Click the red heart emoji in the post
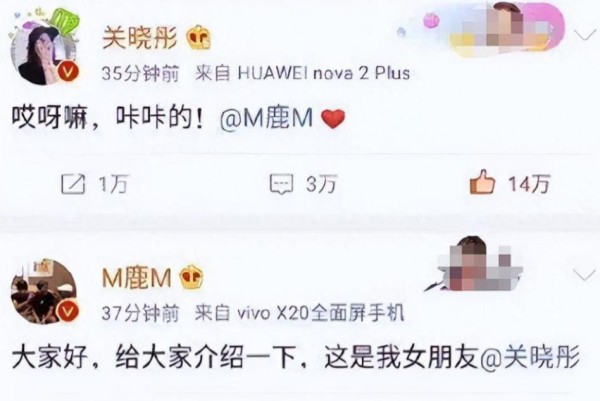The height and width of the screenshot is (401, 600). [x=333, y=118]
